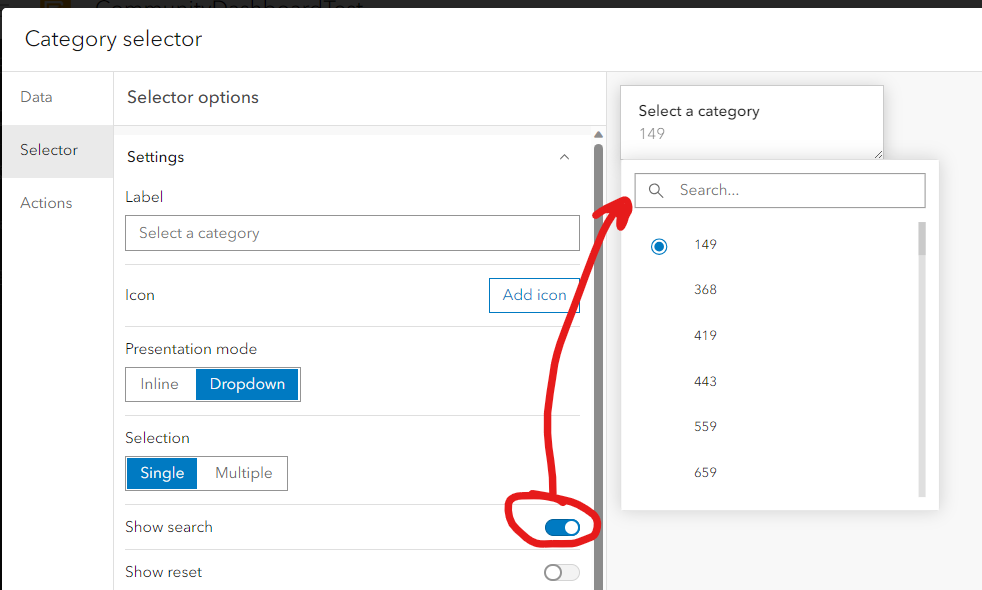Click the Select a category dropdown

751,122
